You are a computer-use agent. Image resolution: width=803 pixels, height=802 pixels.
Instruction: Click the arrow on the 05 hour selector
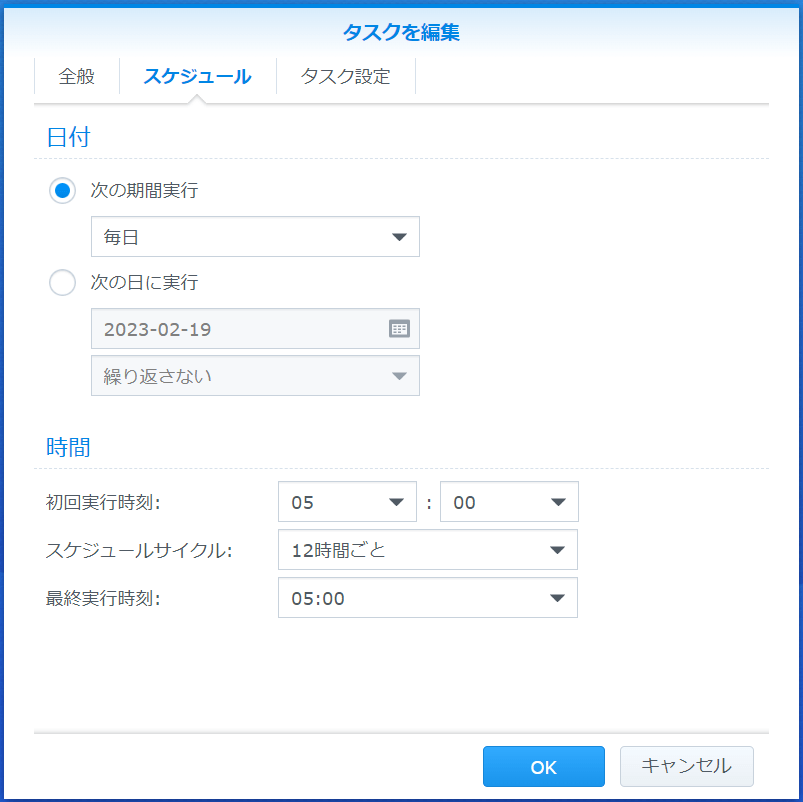(x=396, y=502)
